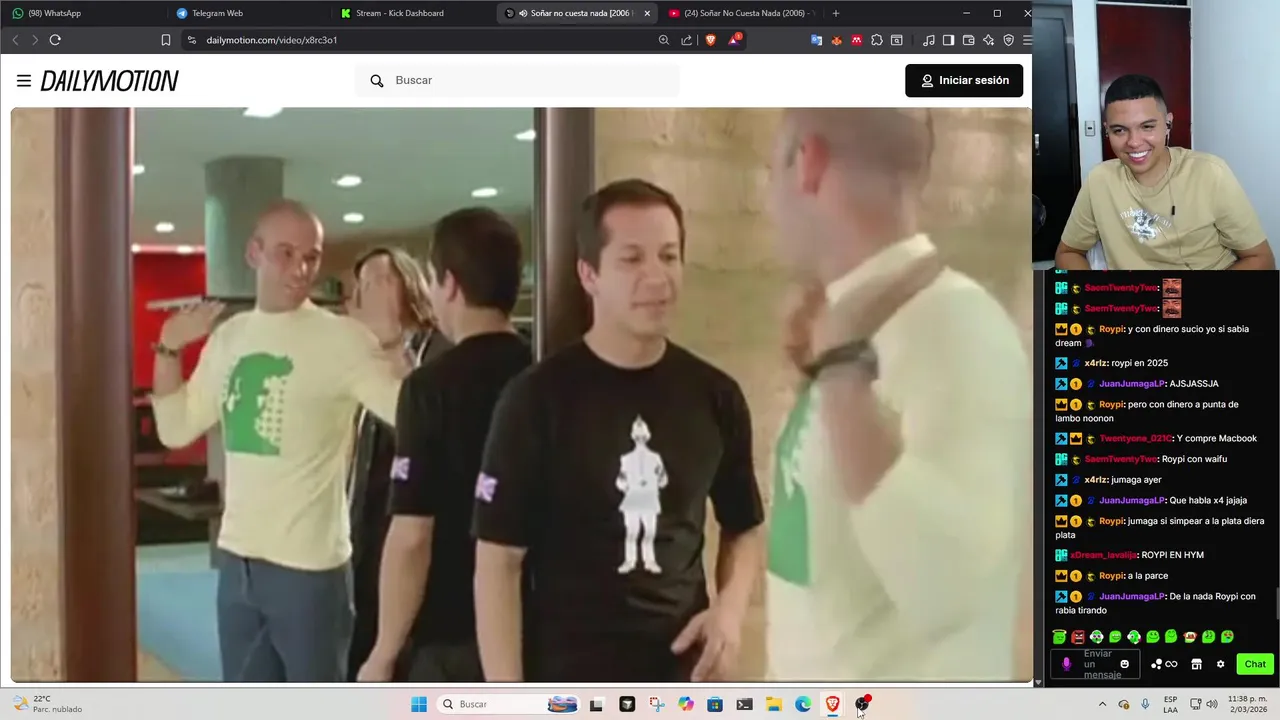1280x720 pixels.
Task: Open Brave Shields lion icon
Action: [x=711, y=40]
